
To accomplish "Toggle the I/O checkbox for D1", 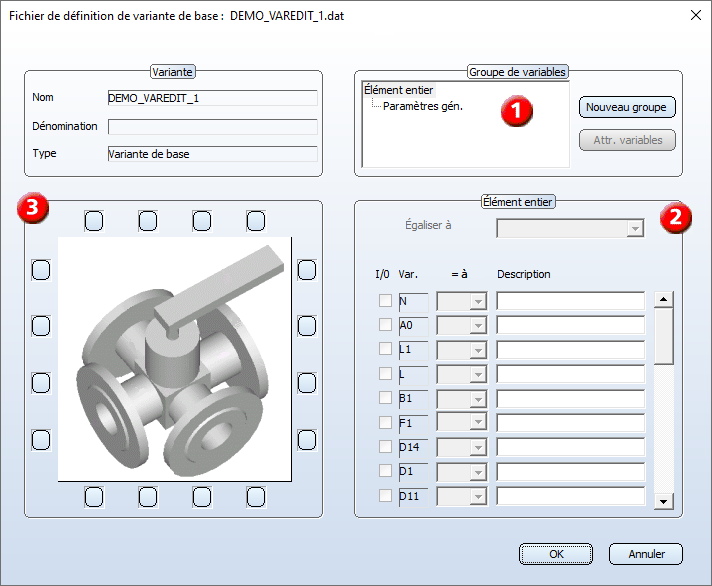I will [385, 471].
